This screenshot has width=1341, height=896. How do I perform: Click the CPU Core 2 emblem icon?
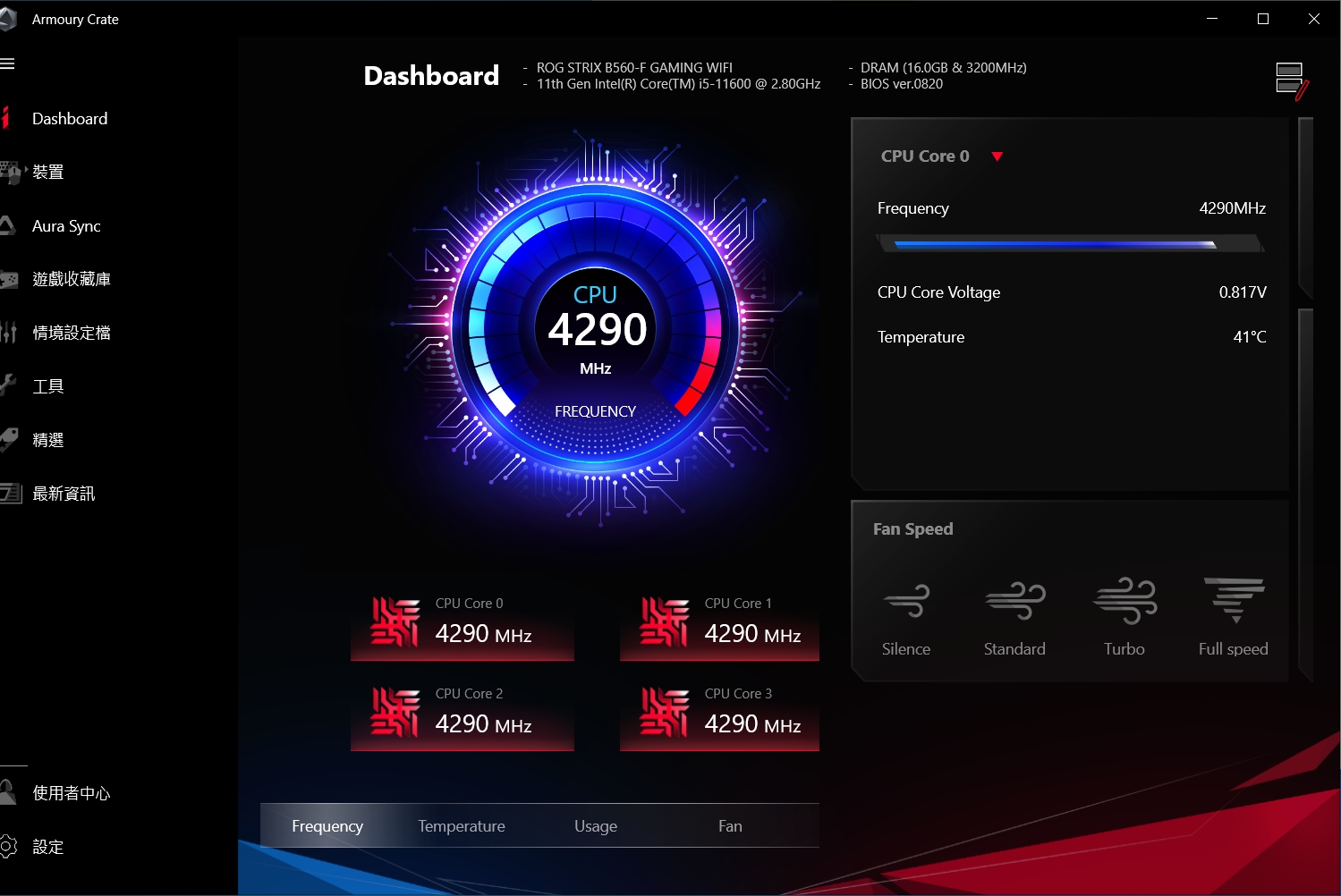click(x=395, y=712)
